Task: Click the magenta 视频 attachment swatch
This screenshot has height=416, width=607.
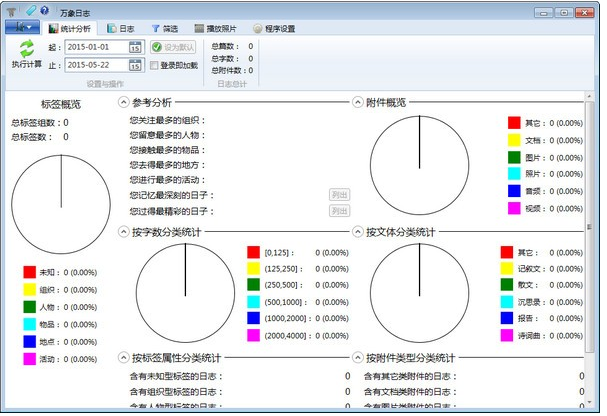Action: 514,208
